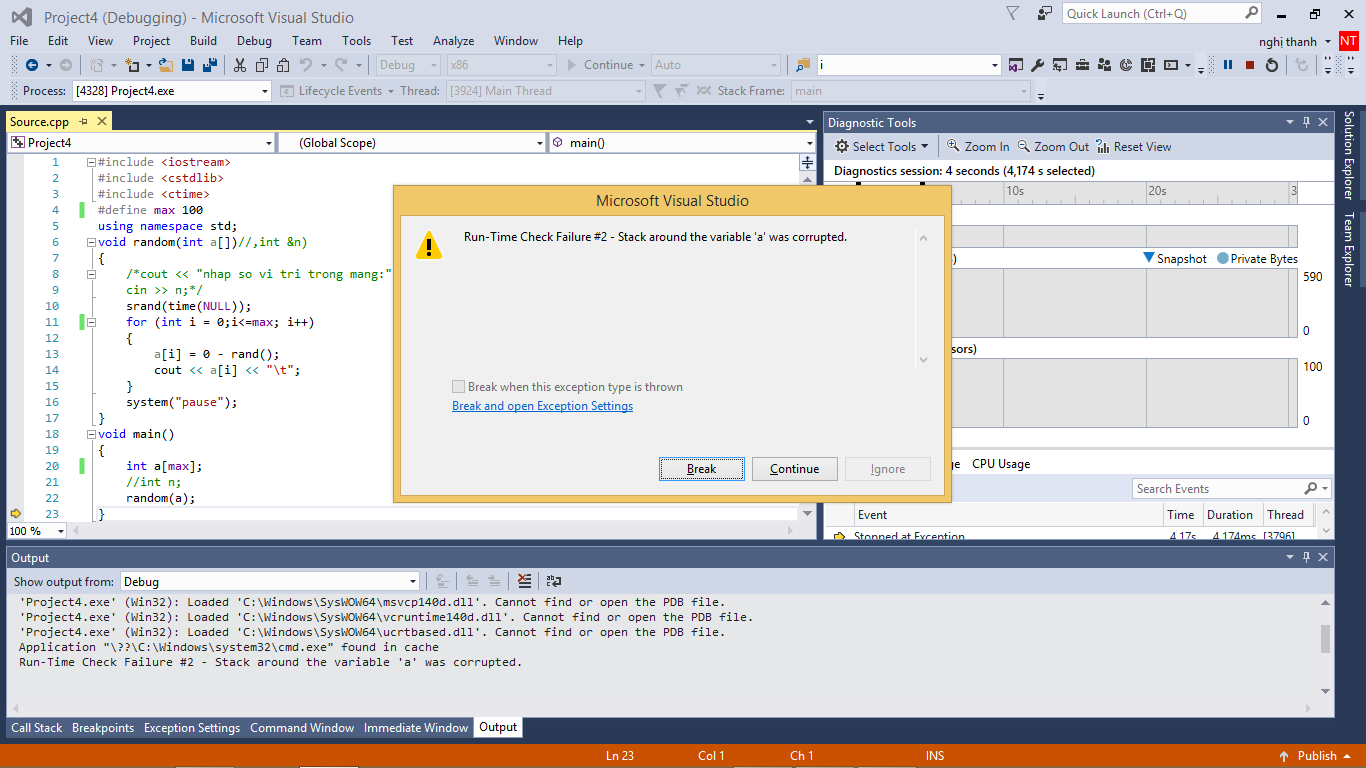Click Zoom In in Diagnostic Tools
1366x768 pixels.
tap(978, 147)
